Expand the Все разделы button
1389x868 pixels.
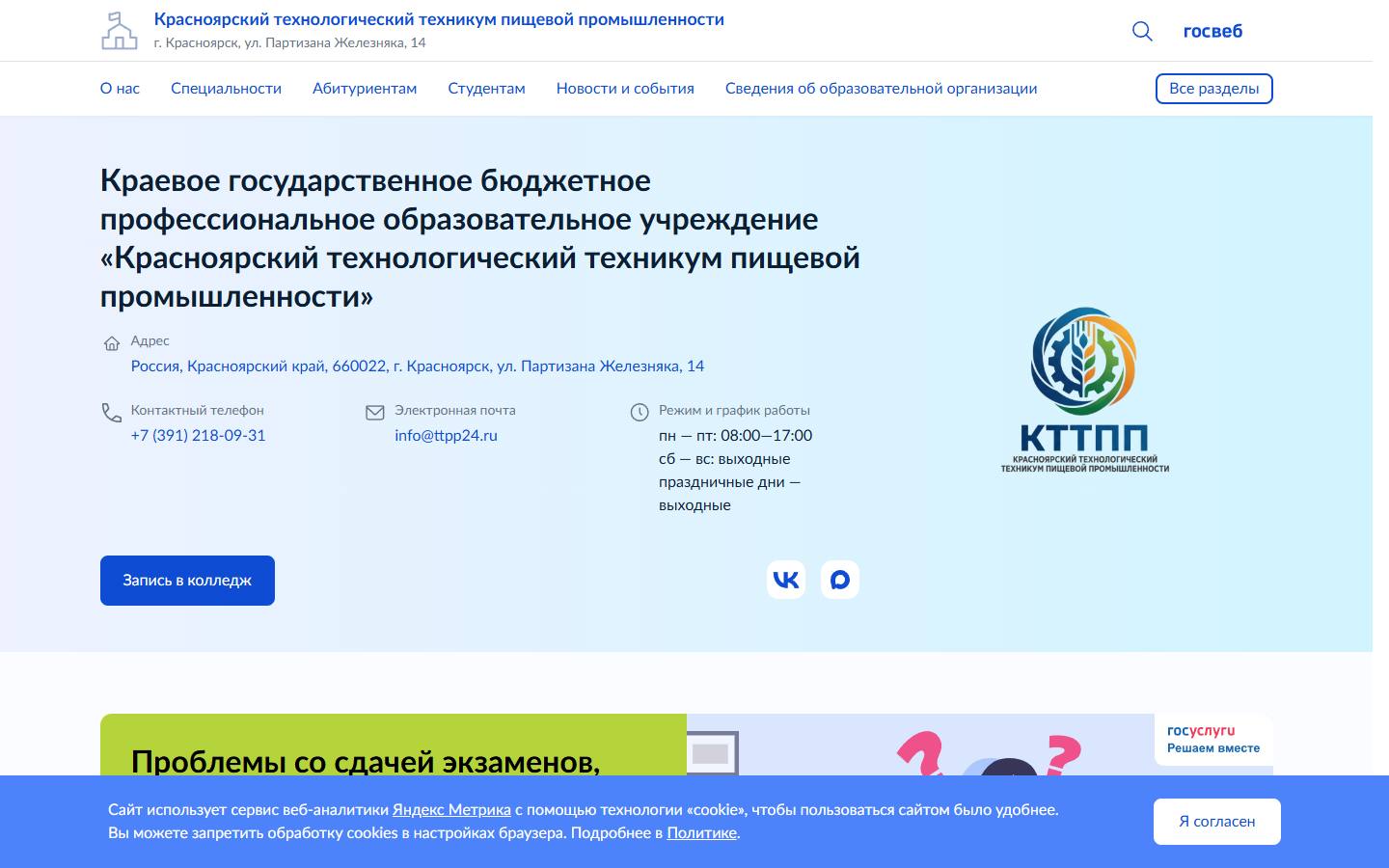point(1213,88)
